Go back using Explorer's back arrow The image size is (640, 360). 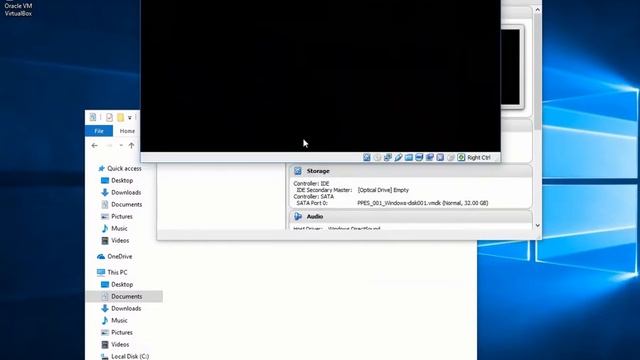[x=94, y=145]
